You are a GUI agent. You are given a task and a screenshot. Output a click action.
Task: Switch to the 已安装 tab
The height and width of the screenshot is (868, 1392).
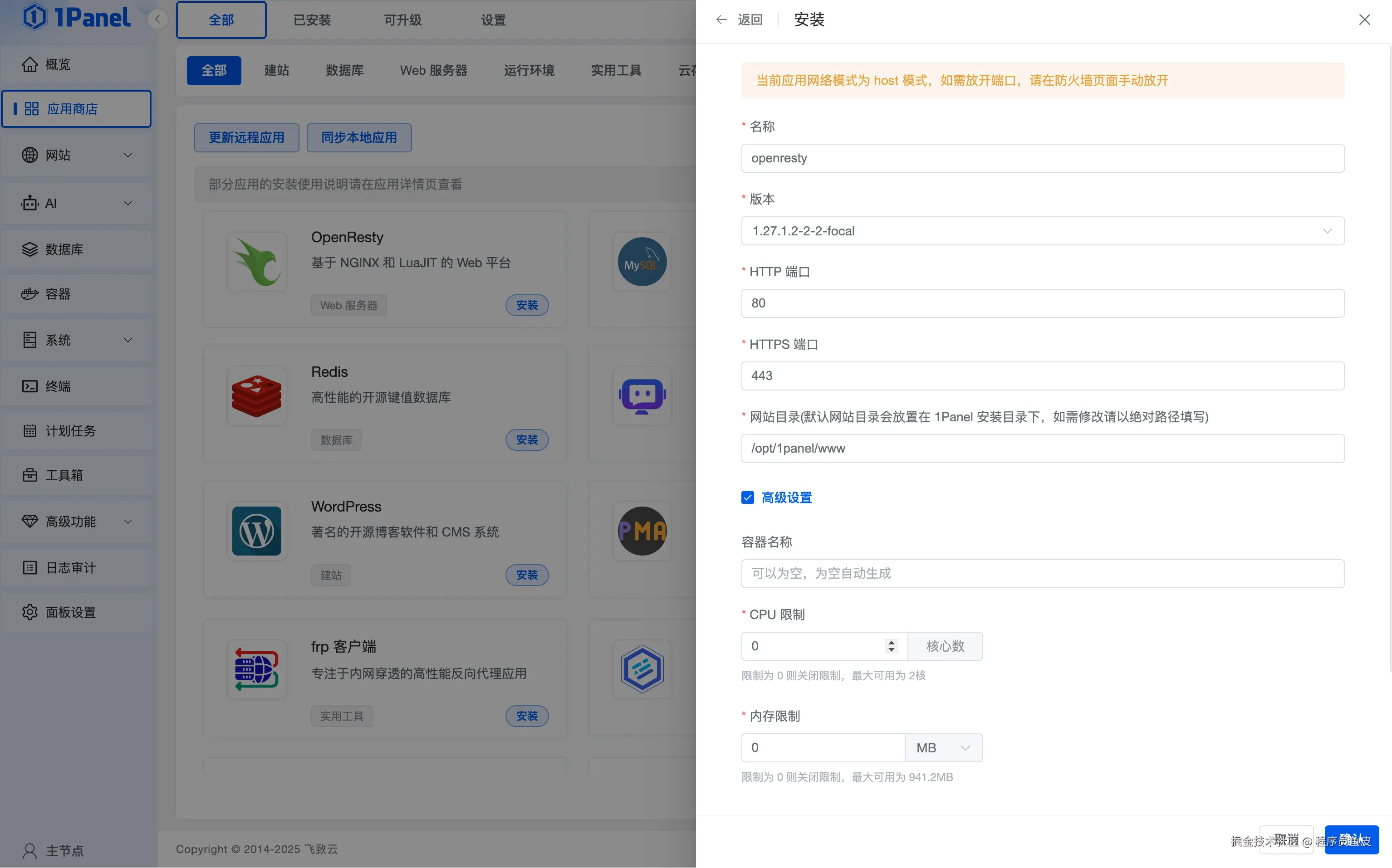(312, 20)
